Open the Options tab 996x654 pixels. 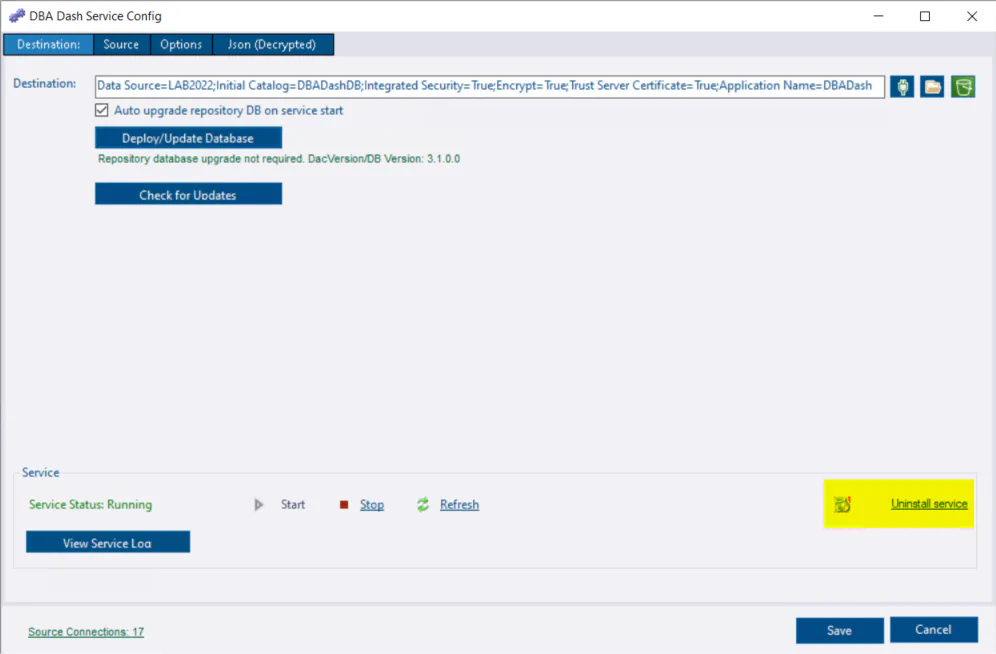point(180,44)
